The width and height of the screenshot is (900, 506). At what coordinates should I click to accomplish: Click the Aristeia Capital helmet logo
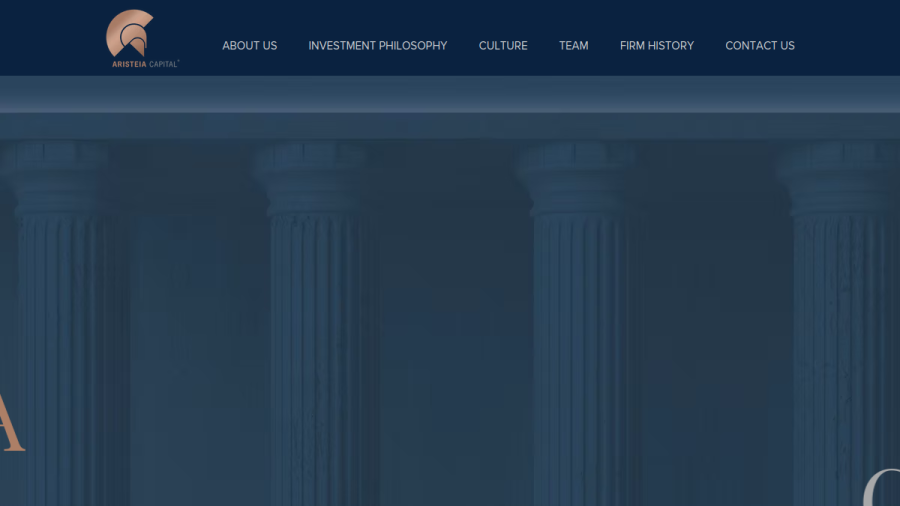point(142,38)
